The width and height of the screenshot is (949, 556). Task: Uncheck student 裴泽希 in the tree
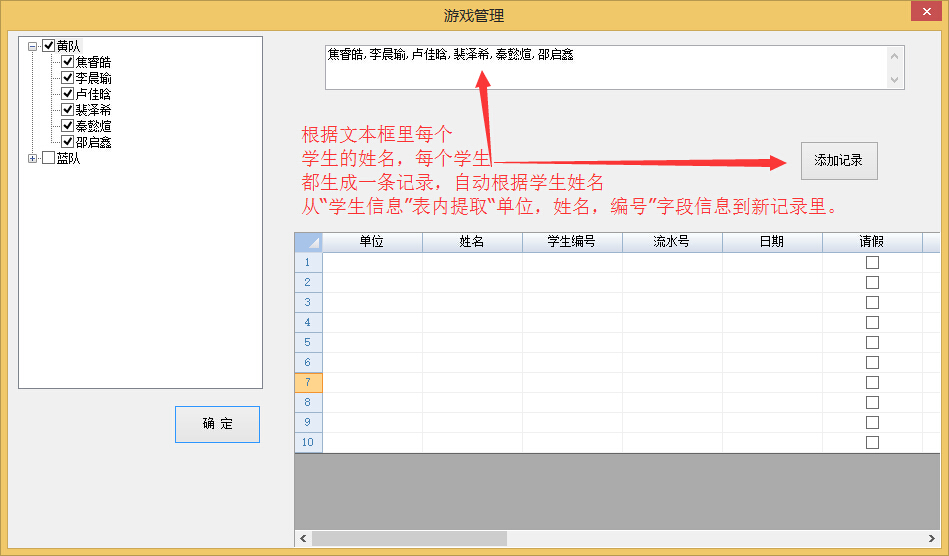(x=68, y=110)
